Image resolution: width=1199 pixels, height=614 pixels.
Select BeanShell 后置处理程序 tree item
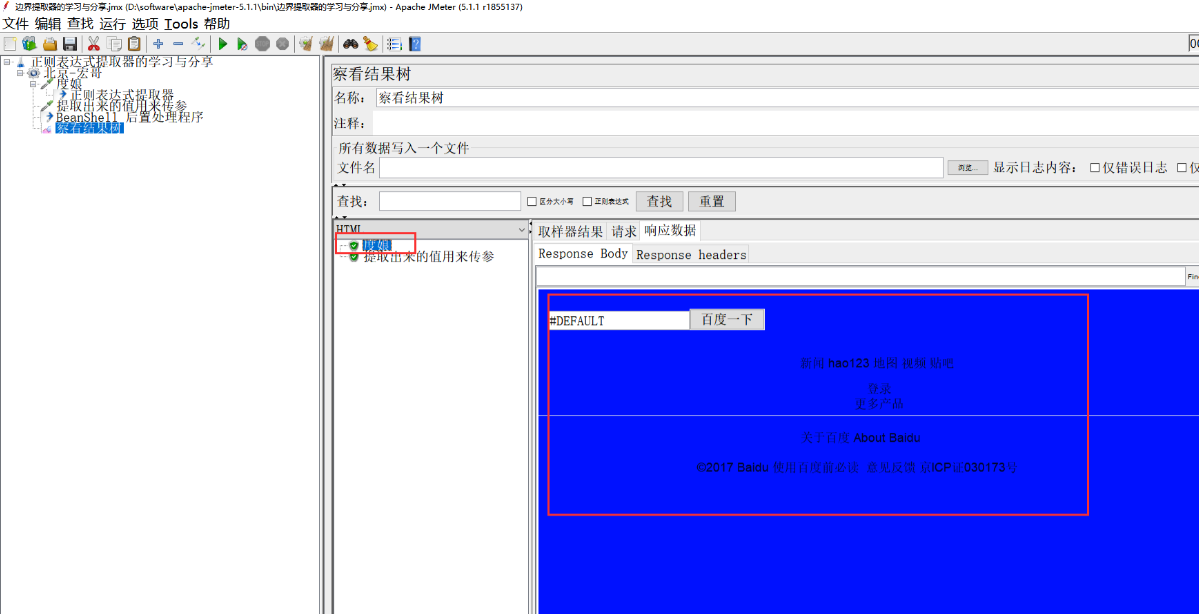tap(130, 117)
